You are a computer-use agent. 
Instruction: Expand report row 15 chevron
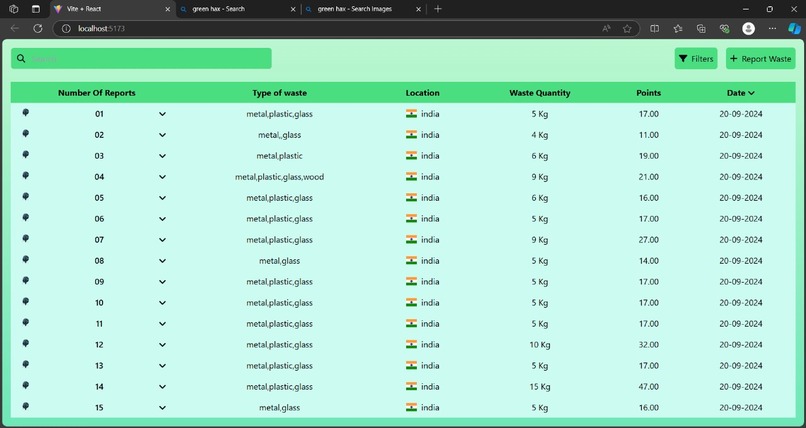162,407
